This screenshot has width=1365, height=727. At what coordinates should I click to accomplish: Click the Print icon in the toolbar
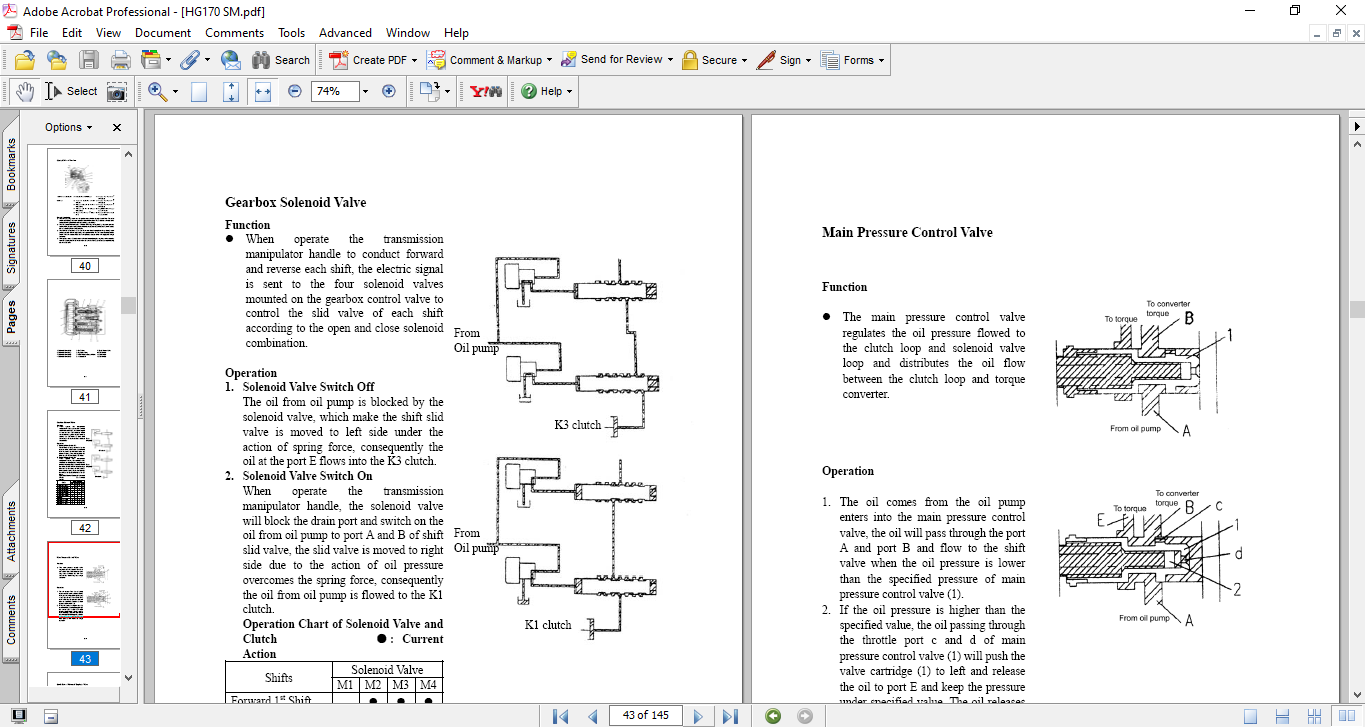click(120, 60)
